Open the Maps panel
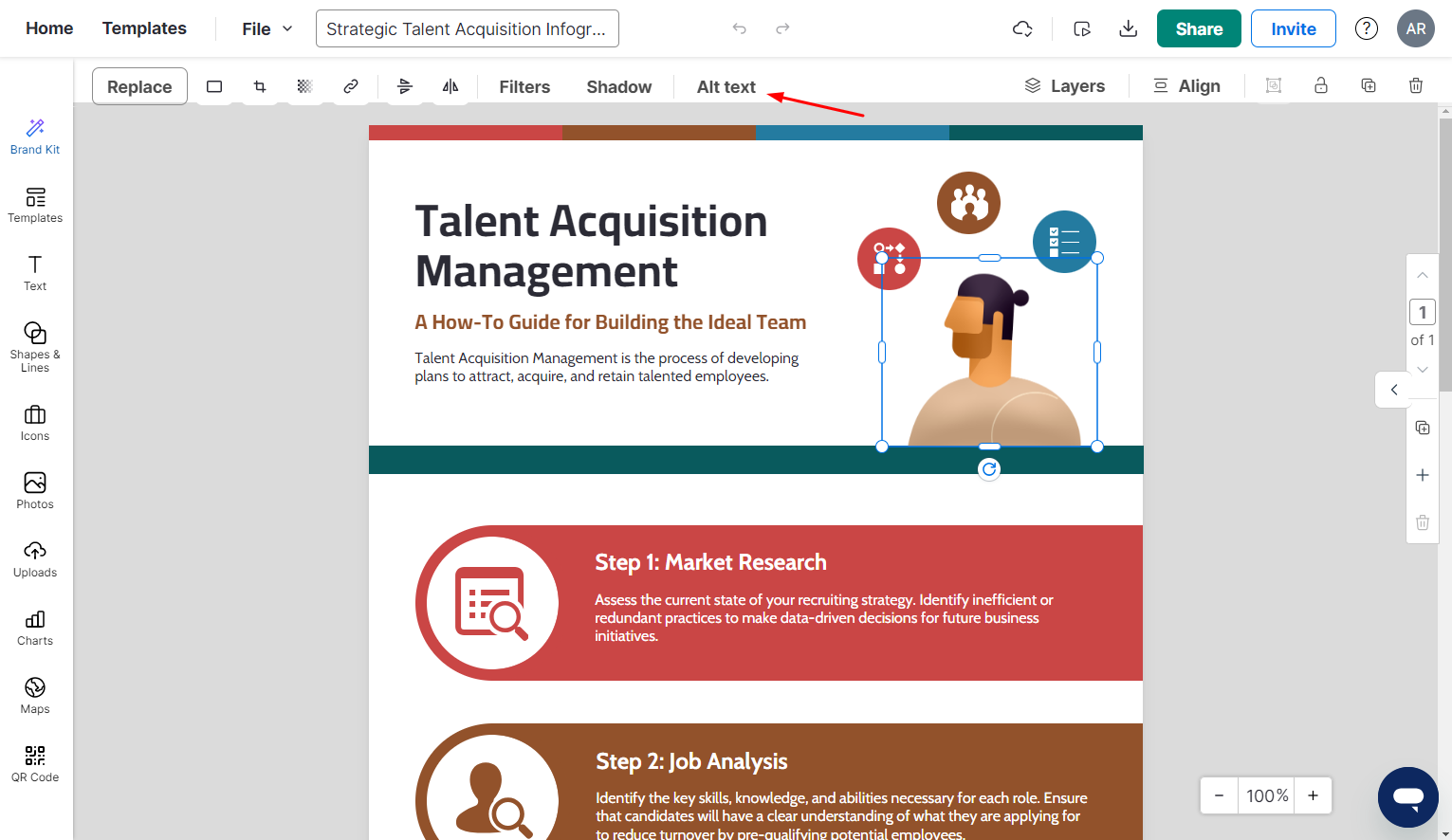 pos(35,695)
